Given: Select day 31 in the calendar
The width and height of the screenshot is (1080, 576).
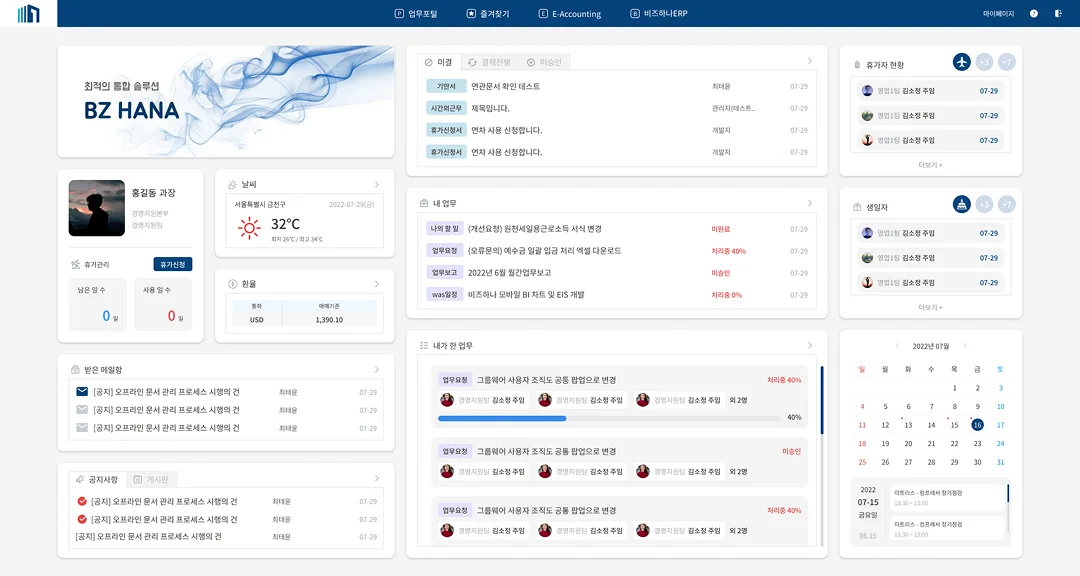Looking at the screenshot, I should tap(1000, 462).
